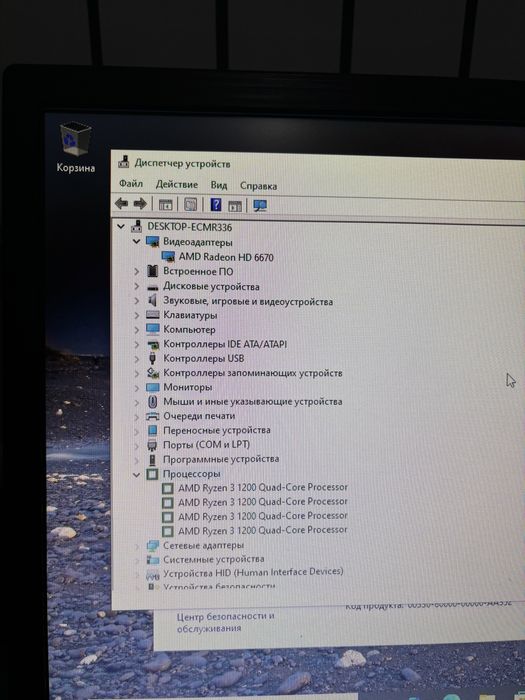Click the blue Help question-mark icon
The width and height of the screenshot is (525, 700).
[216, 205]
